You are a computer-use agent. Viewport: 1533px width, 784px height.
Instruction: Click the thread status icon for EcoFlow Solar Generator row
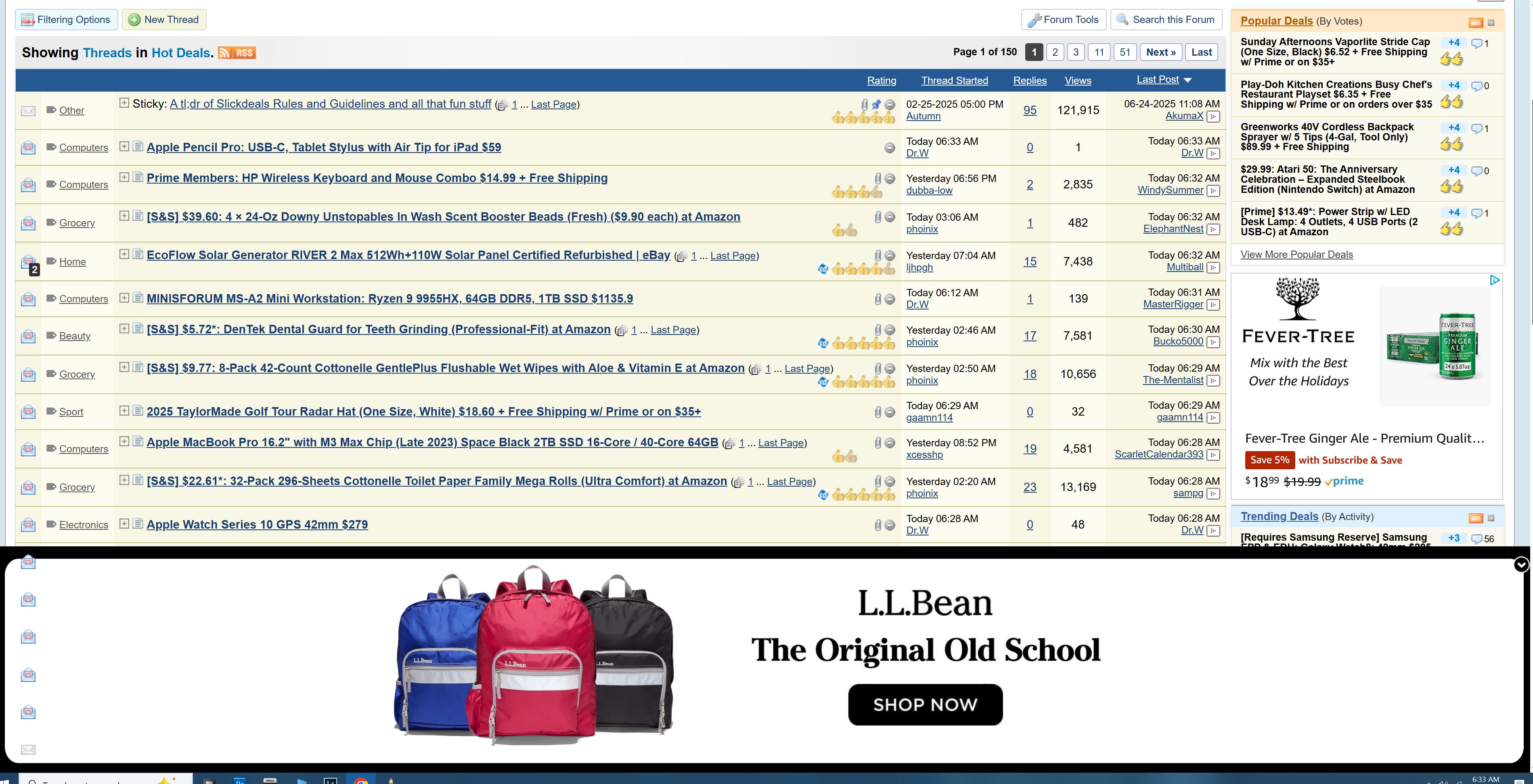29,262
